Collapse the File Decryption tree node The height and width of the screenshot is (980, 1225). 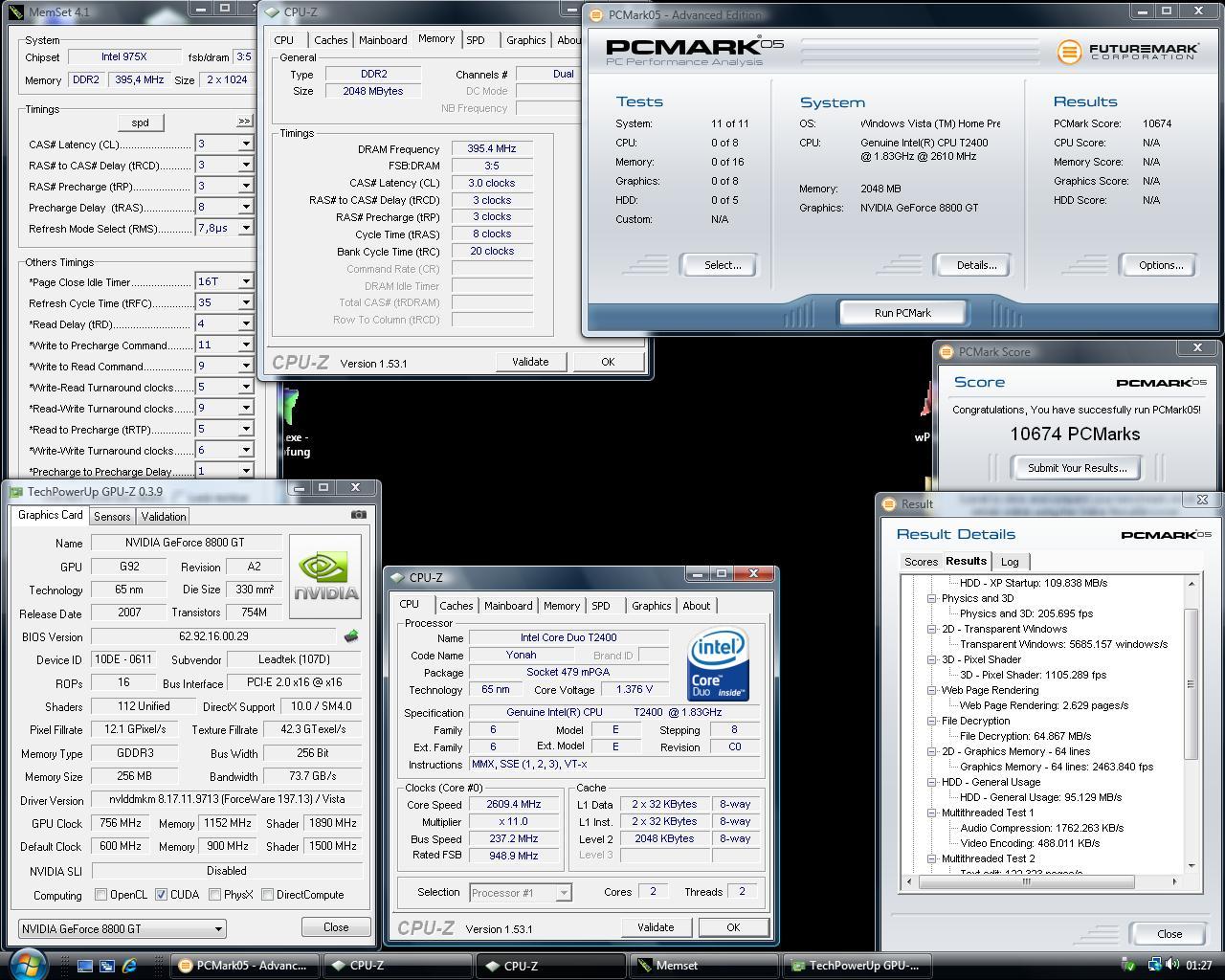(931, 721)
